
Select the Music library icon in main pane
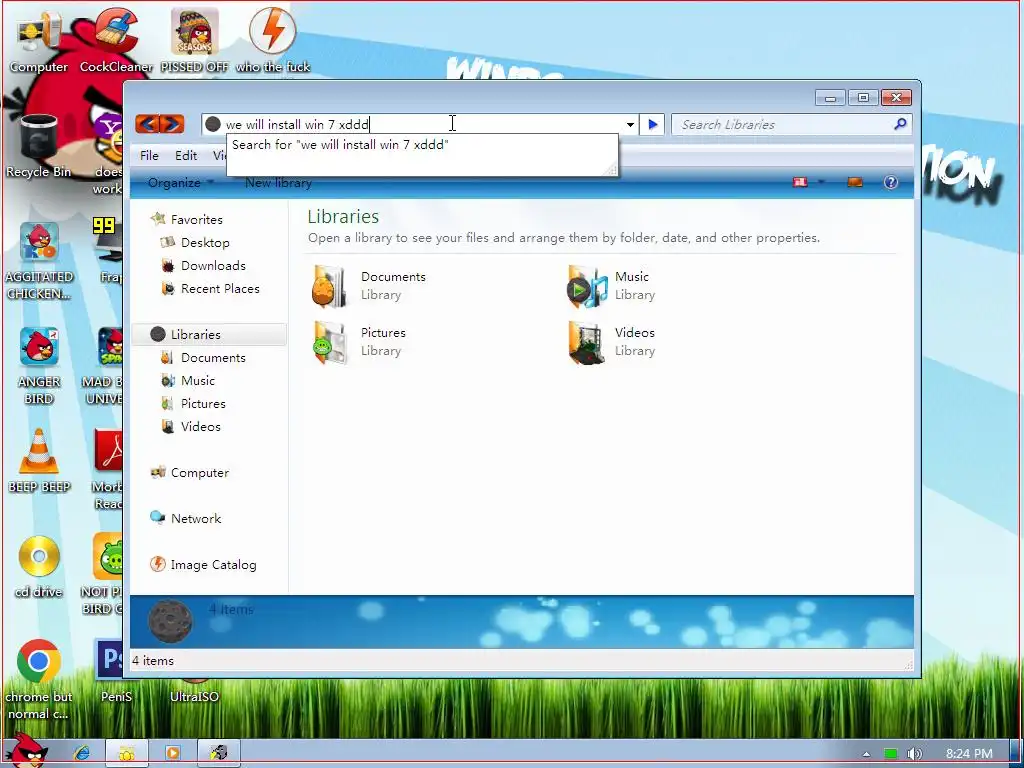pyautogui.click(x=586, y=286)
